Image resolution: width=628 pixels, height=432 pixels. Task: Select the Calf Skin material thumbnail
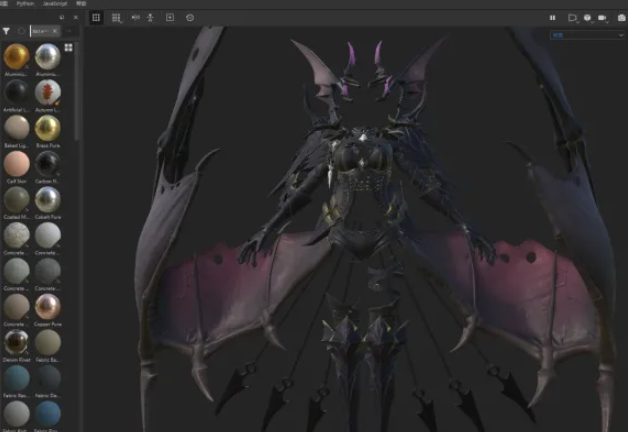coord(16,163)
